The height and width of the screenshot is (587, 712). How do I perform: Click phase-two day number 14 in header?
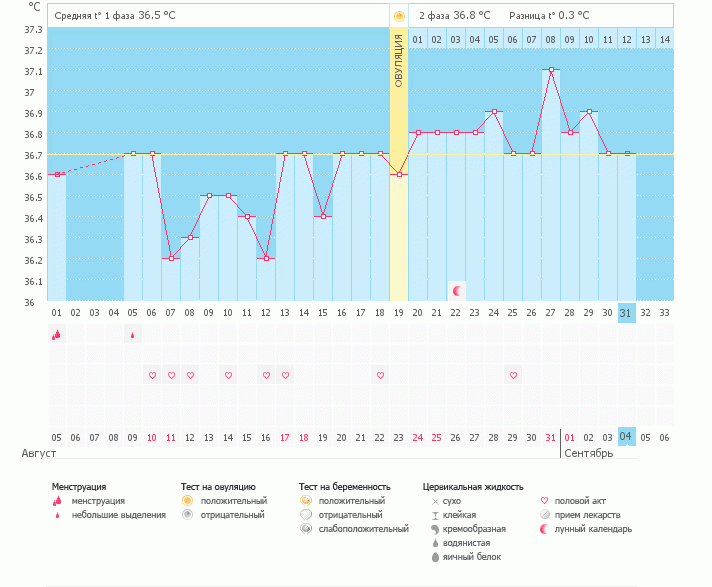click(x=665, y=40)
